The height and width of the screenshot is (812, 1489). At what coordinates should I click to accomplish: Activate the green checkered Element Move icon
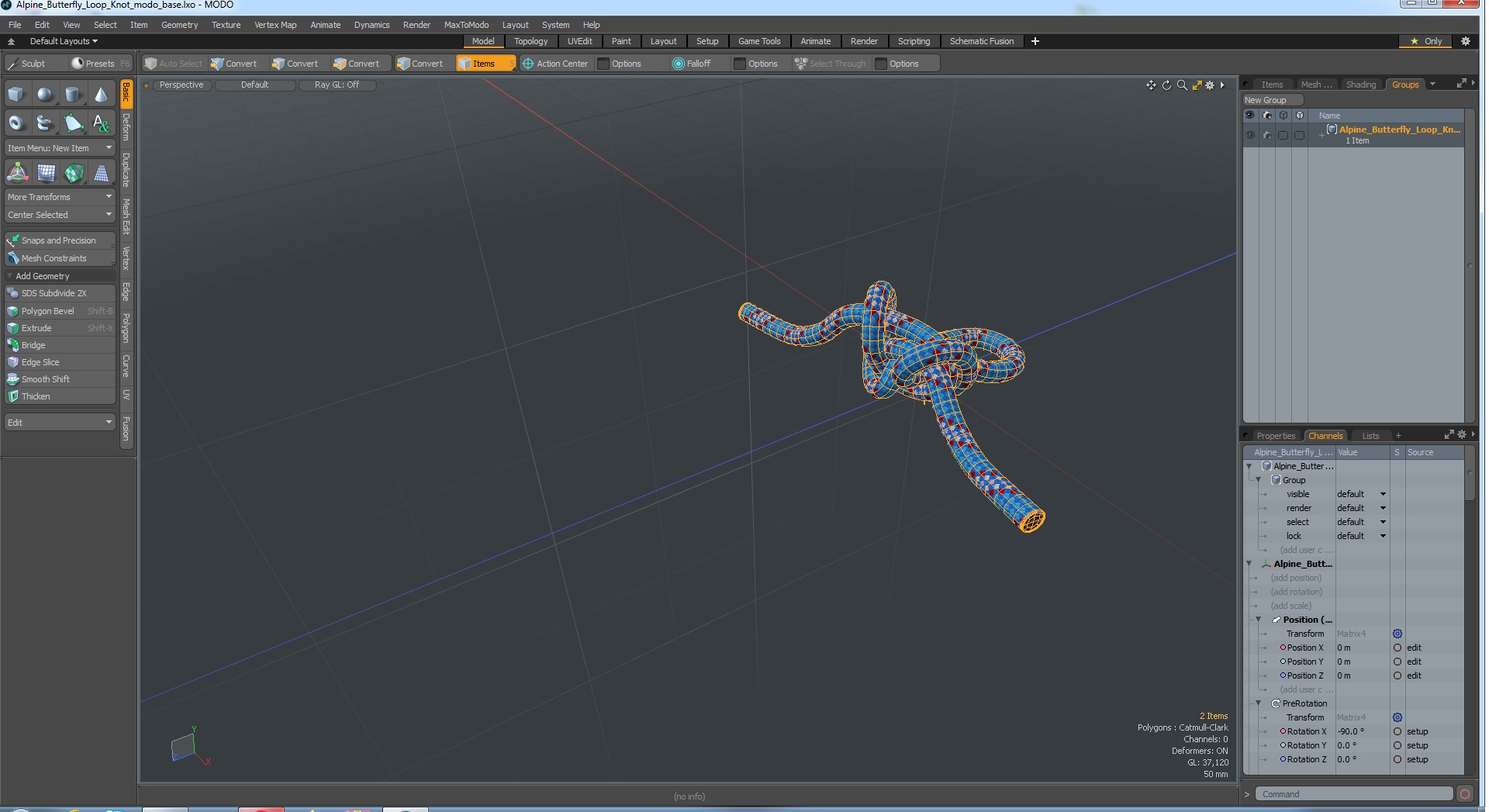point(74,173)
